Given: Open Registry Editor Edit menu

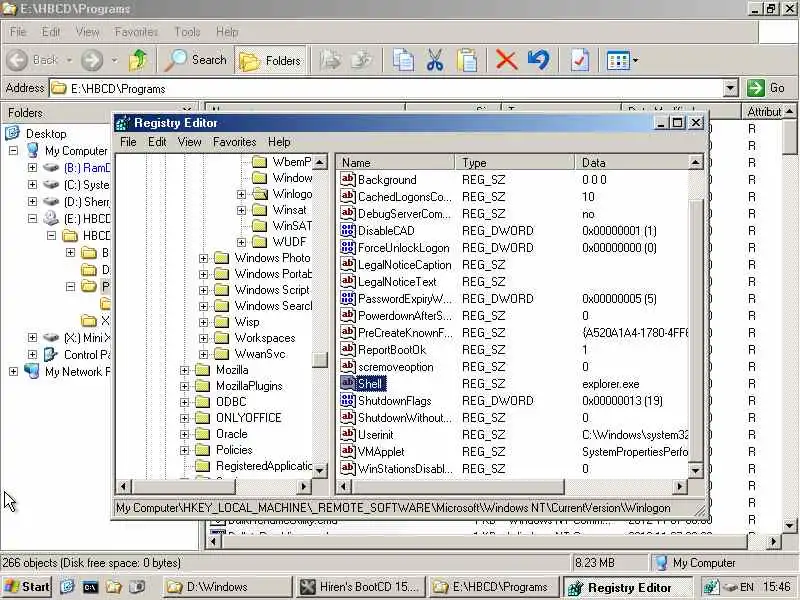Looking at the screenshot, I should coord(157,142).
